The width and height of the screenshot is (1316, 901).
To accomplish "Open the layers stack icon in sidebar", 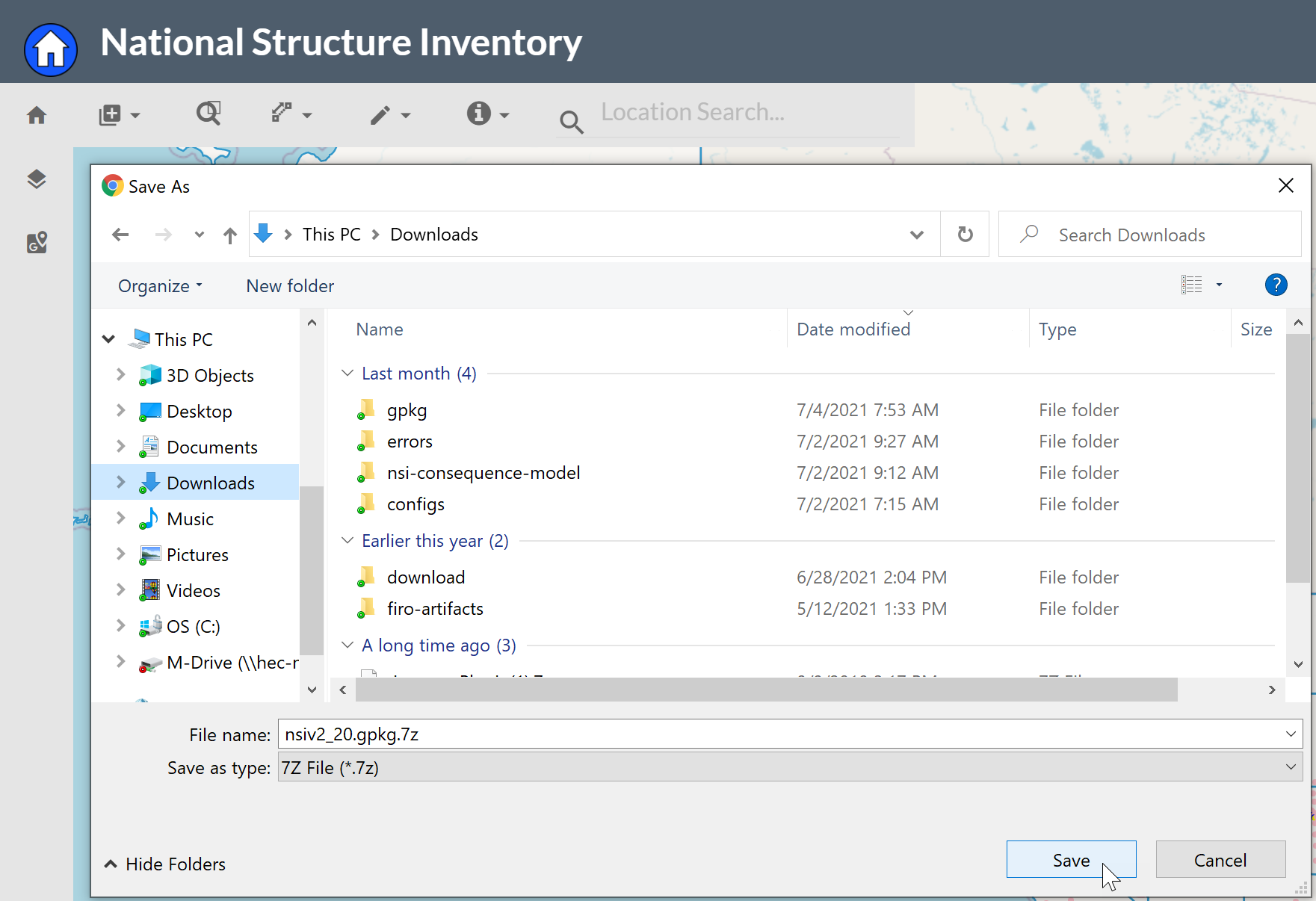I will pos(37,179).
